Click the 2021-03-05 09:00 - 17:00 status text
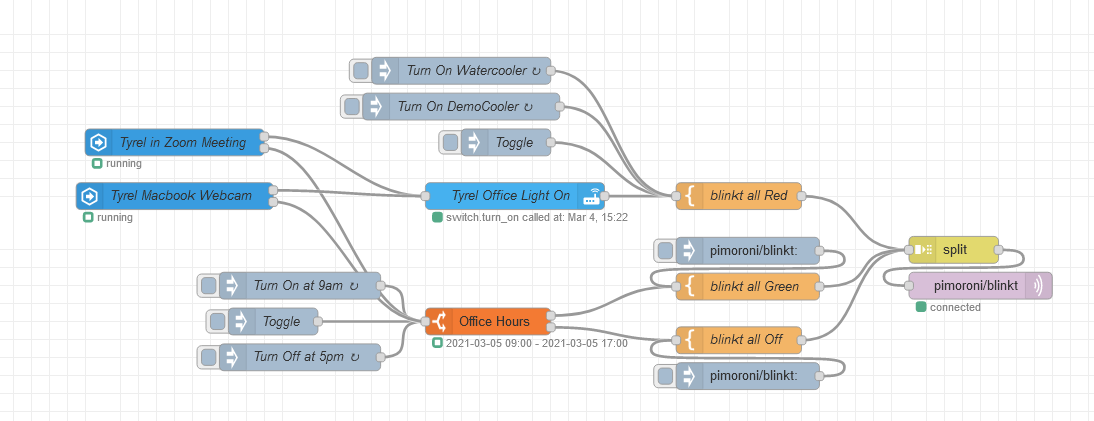This screenshot has width=1094, height=421. tap(537, 344)
